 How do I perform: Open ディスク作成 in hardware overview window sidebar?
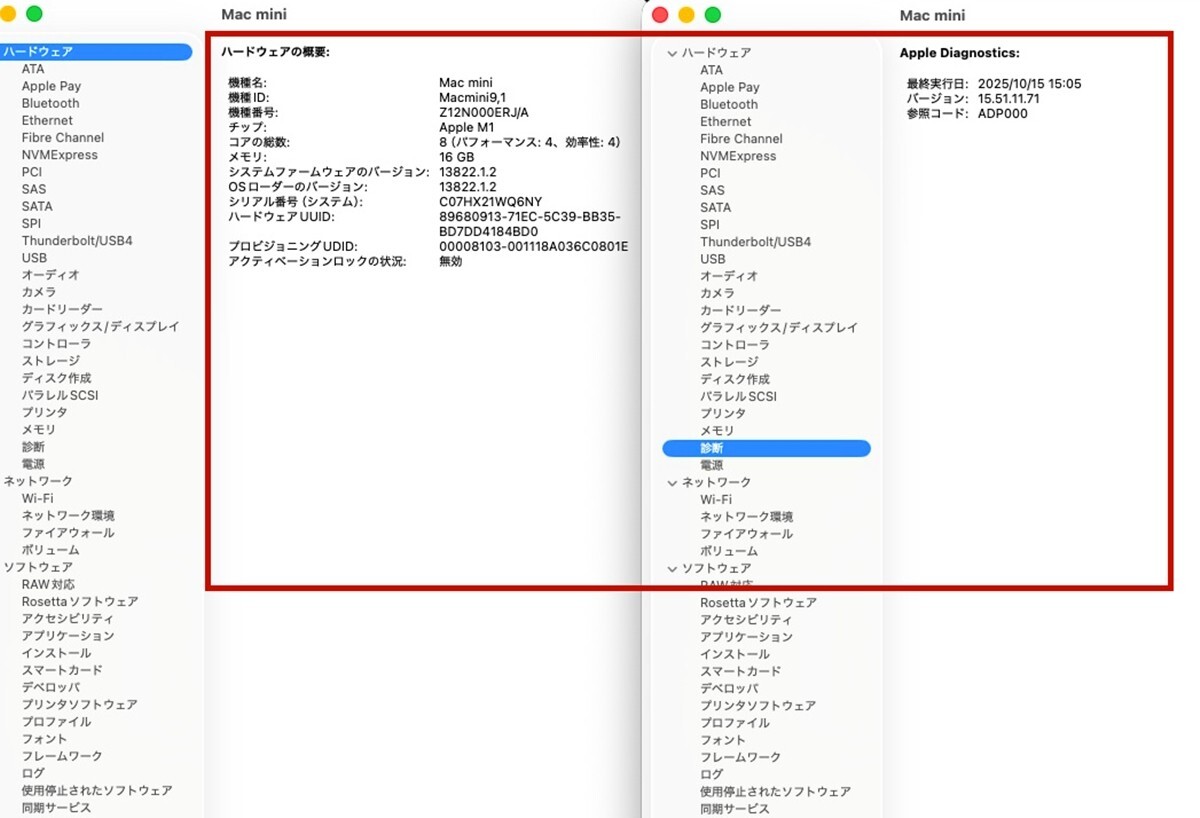tap(57, 378)
